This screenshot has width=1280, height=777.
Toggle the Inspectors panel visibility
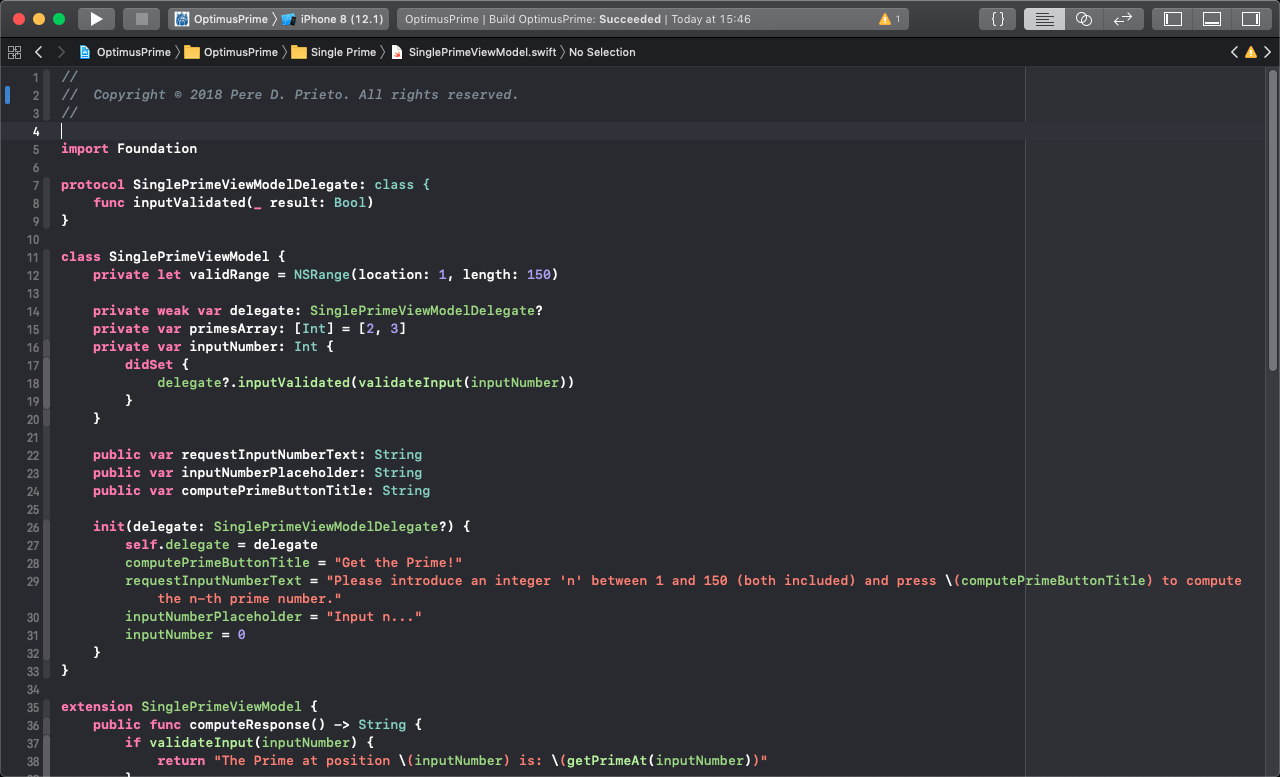click(x=1248, y=17)
